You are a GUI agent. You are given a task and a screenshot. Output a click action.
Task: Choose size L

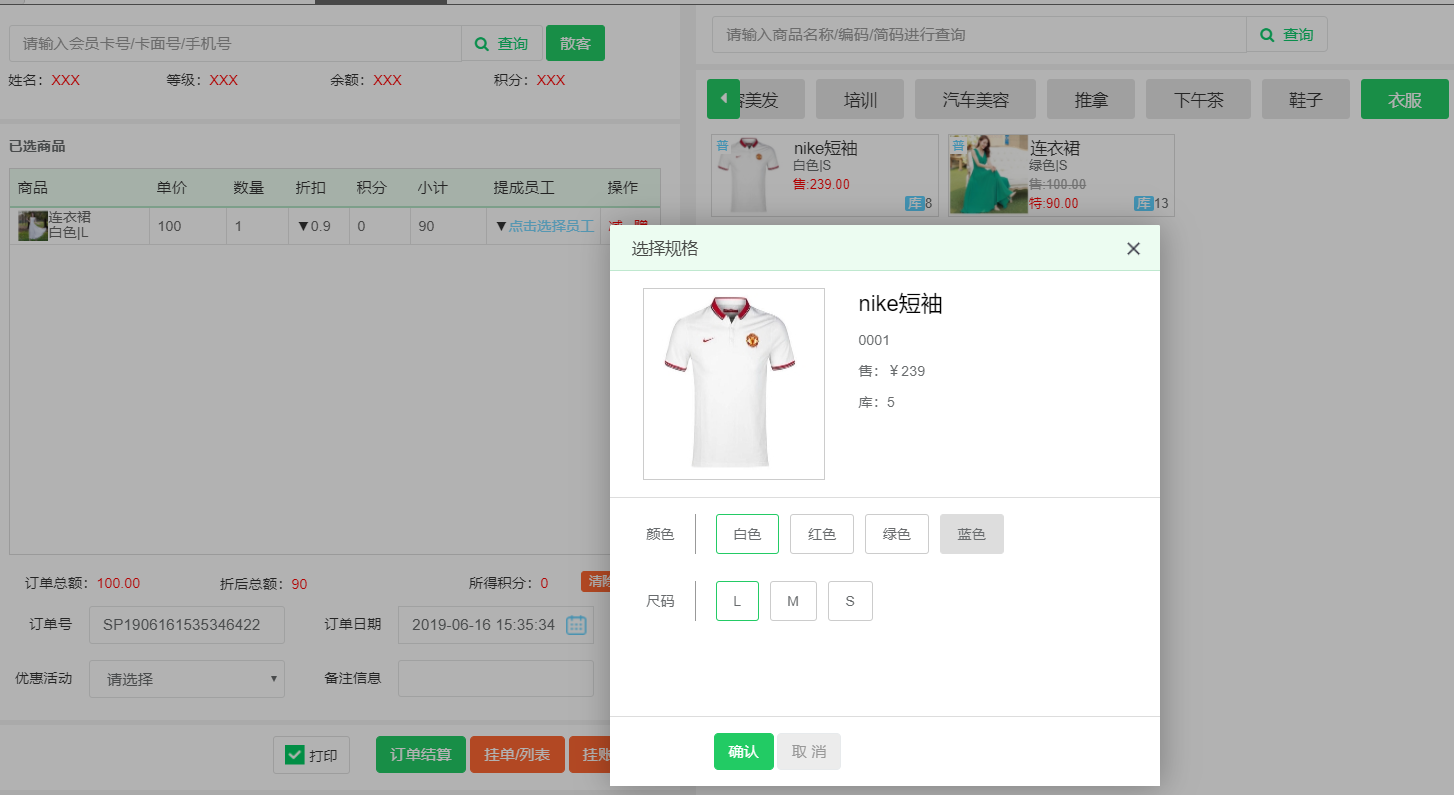[737, 601]
